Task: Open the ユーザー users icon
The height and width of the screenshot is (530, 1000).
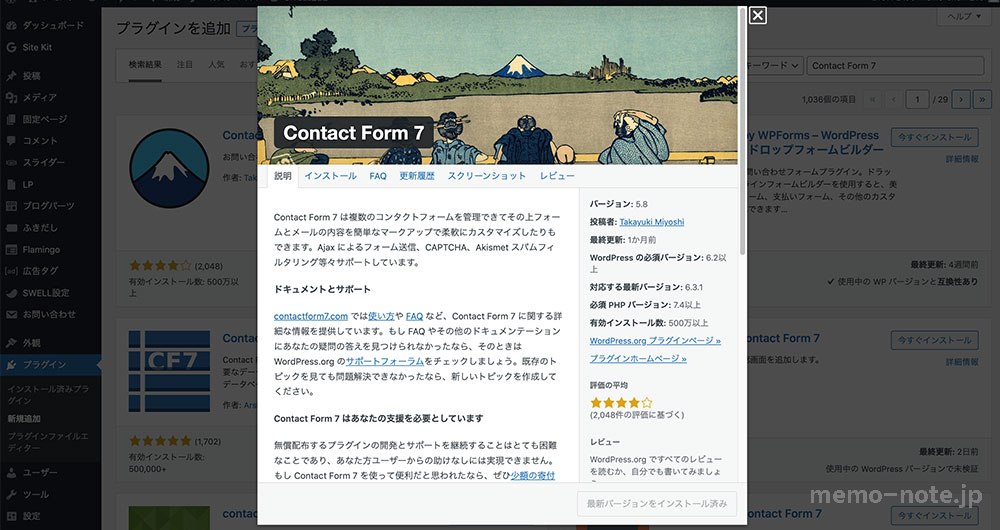Action: pos(11,473)
